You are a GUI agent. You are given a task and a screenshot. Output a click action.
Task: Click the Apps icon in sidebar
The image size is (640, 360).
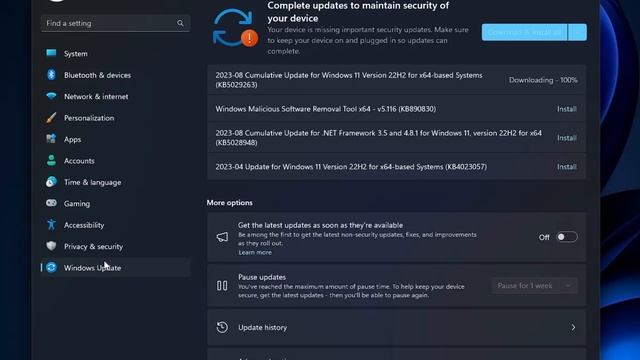(x=51, y=139)
